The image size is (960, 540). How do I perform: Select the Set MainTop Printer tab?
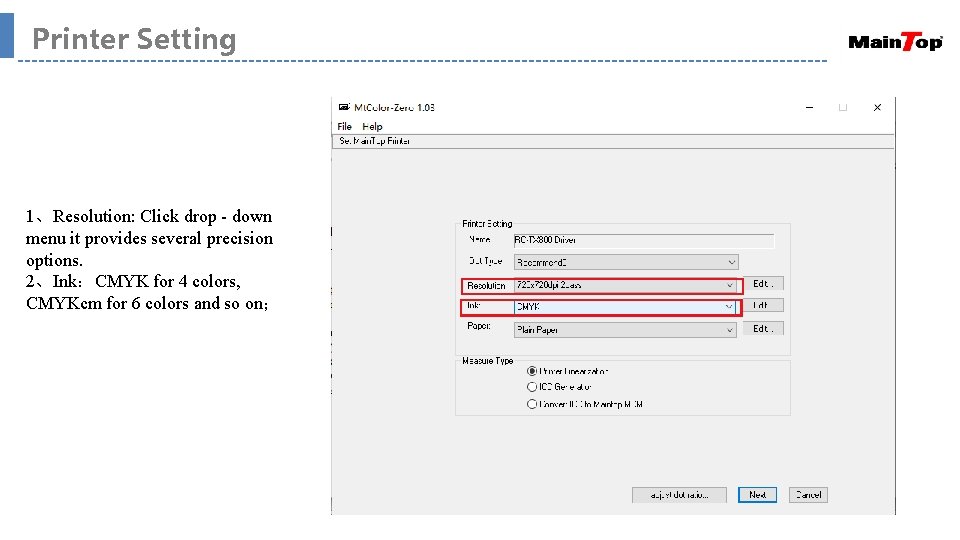(x=375, y=141)
